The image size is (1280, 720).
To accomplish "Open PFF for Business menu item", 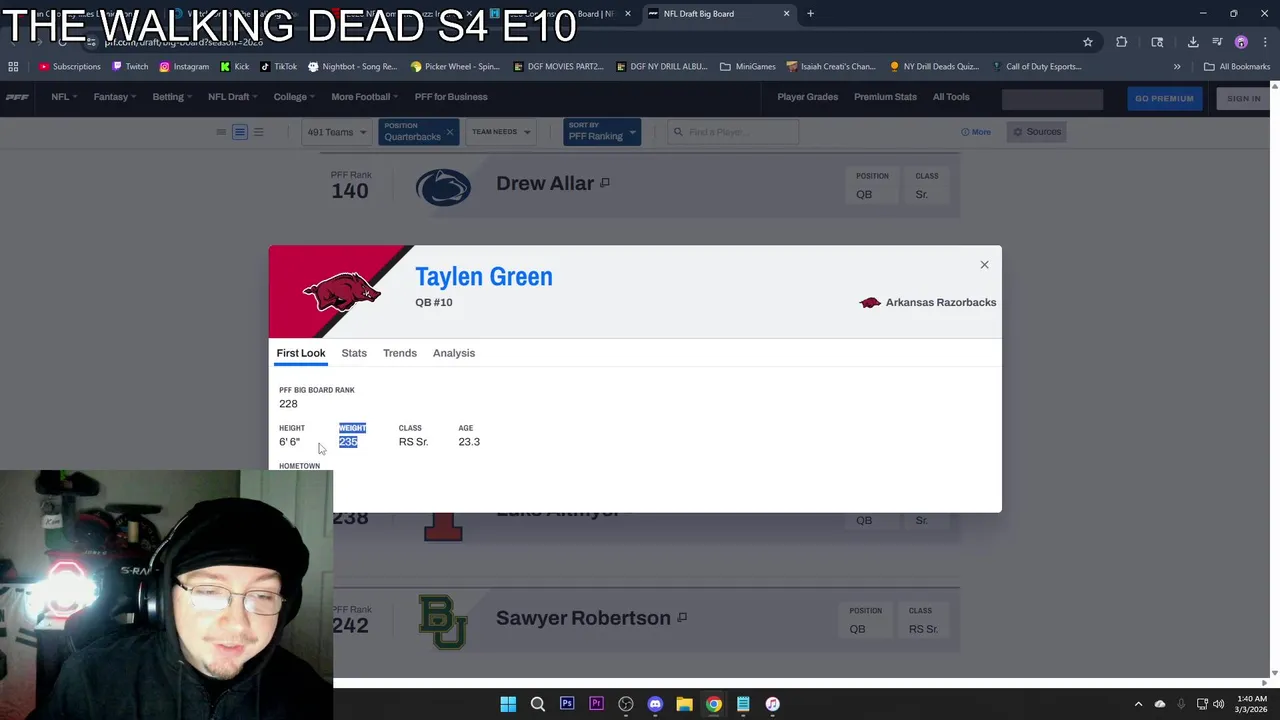I will pos(451,97).
